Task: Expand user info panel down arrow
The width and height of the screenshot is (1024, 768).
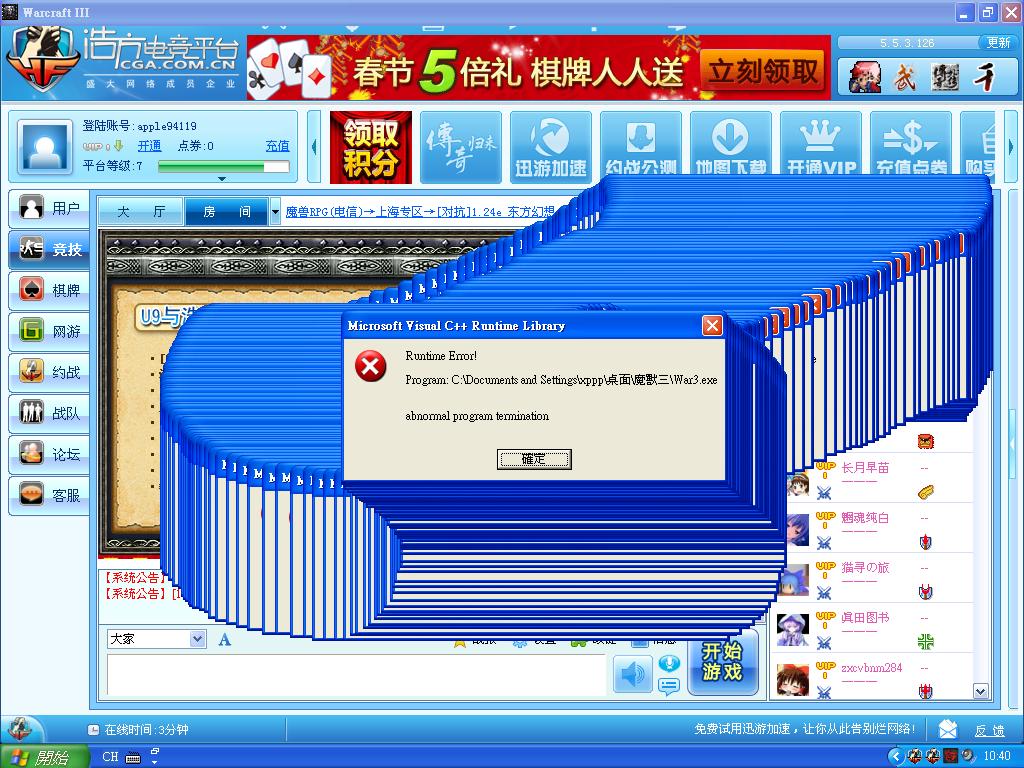Action: [222, 178]
